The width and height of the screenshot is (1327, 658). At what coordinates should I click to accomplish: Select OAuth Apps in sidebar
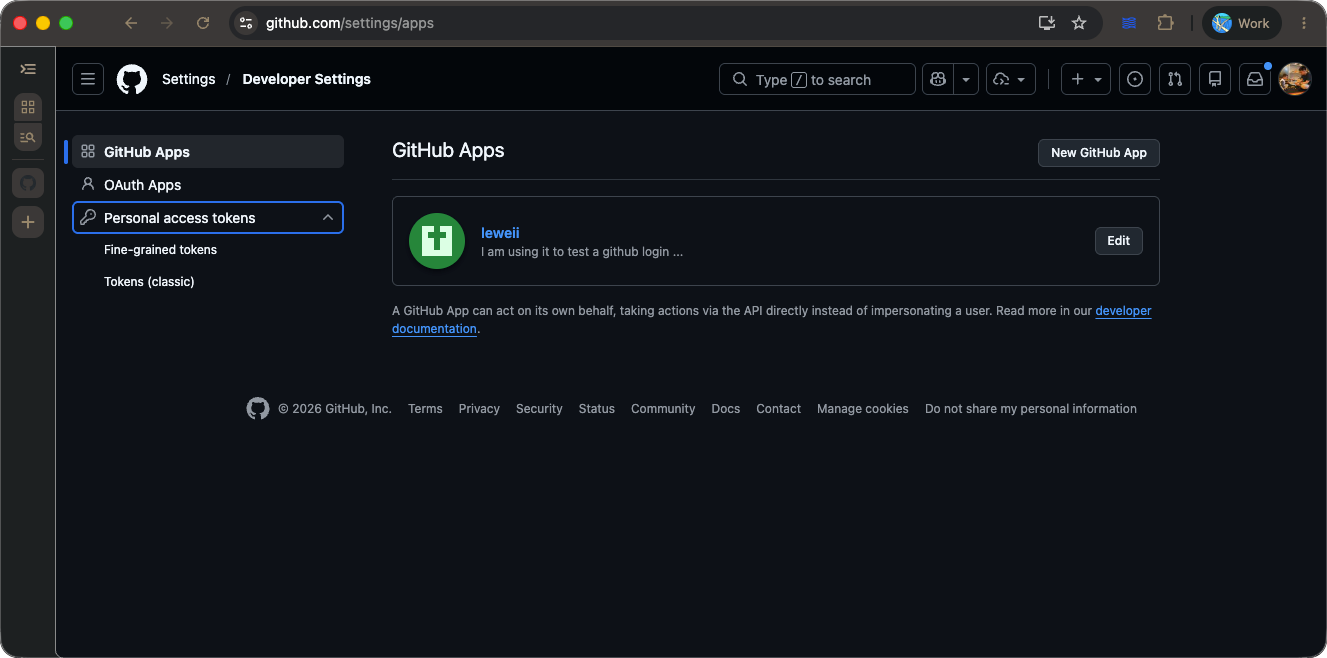coord(208,185)
